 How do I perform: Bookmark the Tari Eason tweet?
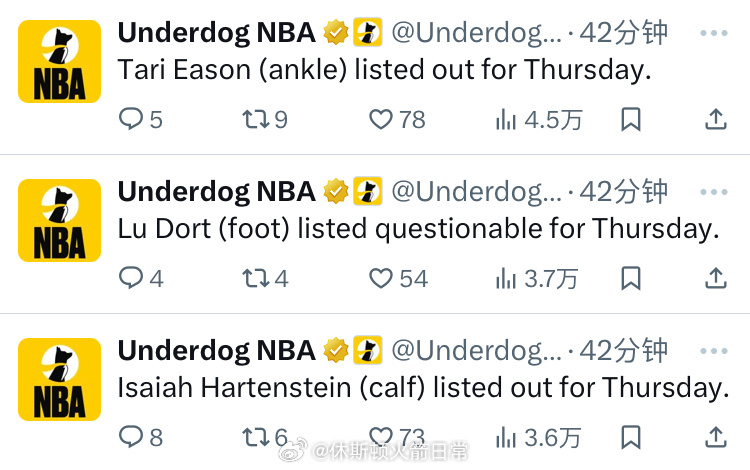coord(631,120)
